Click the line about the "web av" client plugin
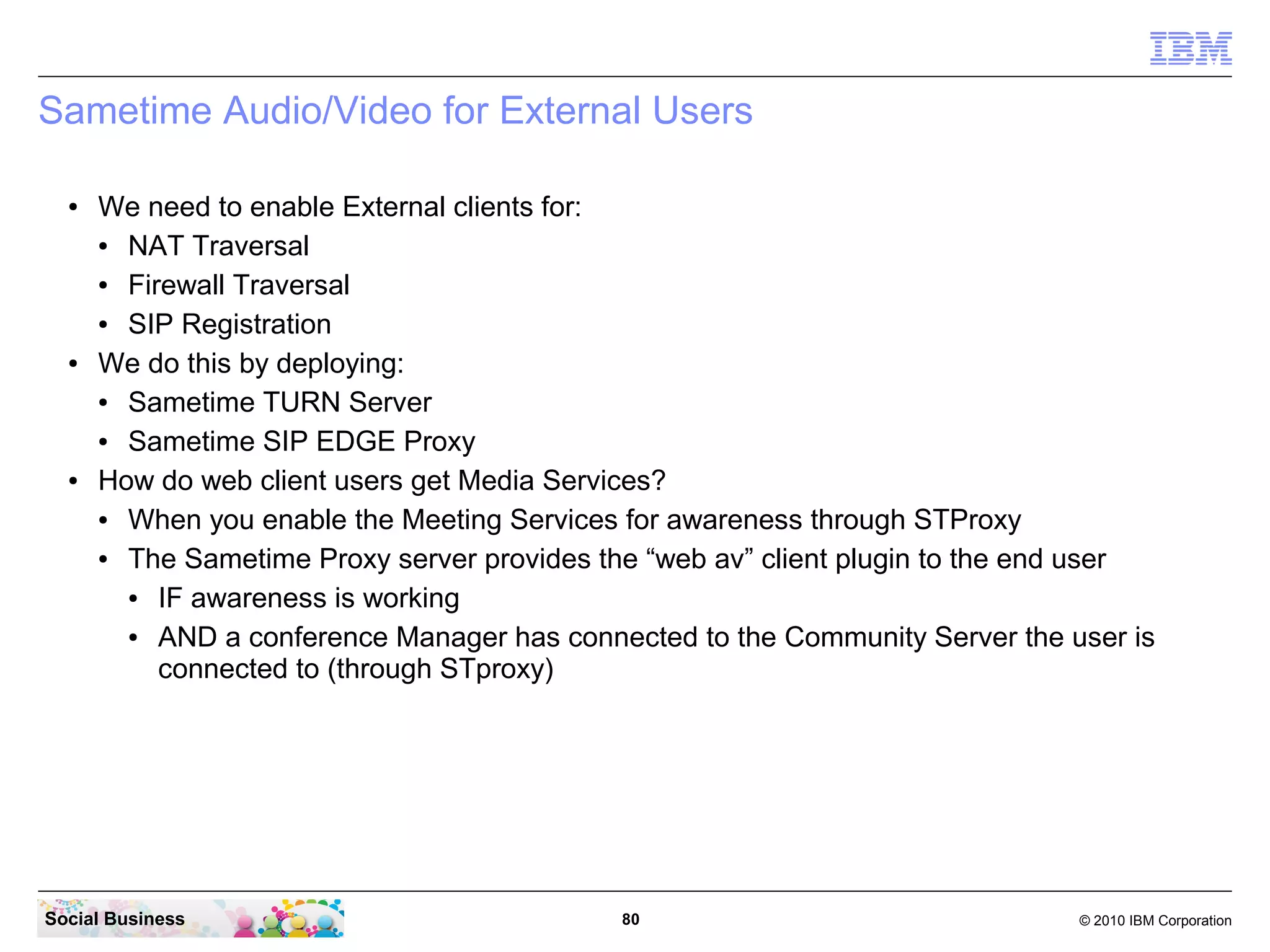The image size is (1270, 952). click(617, 559)
